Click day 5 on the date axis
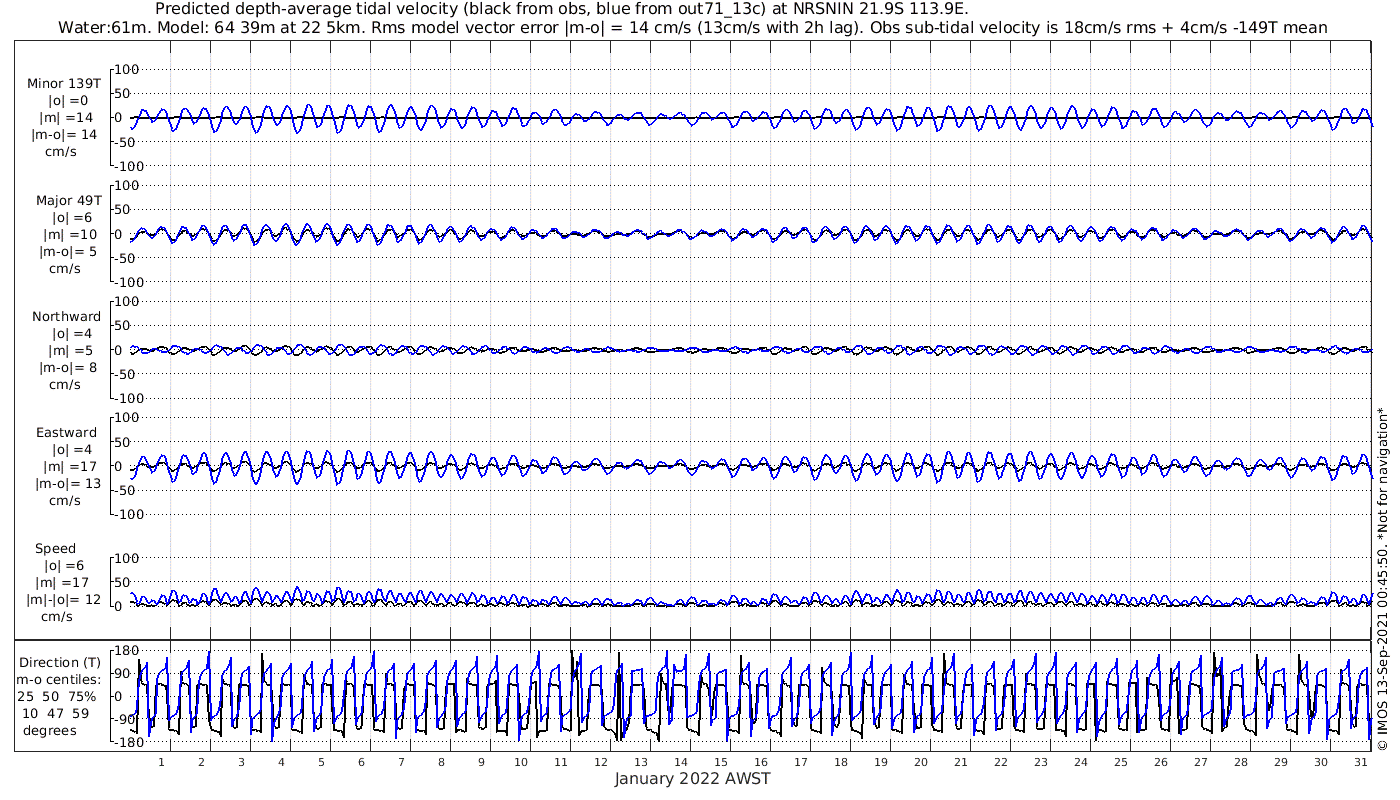 [321, 762]
